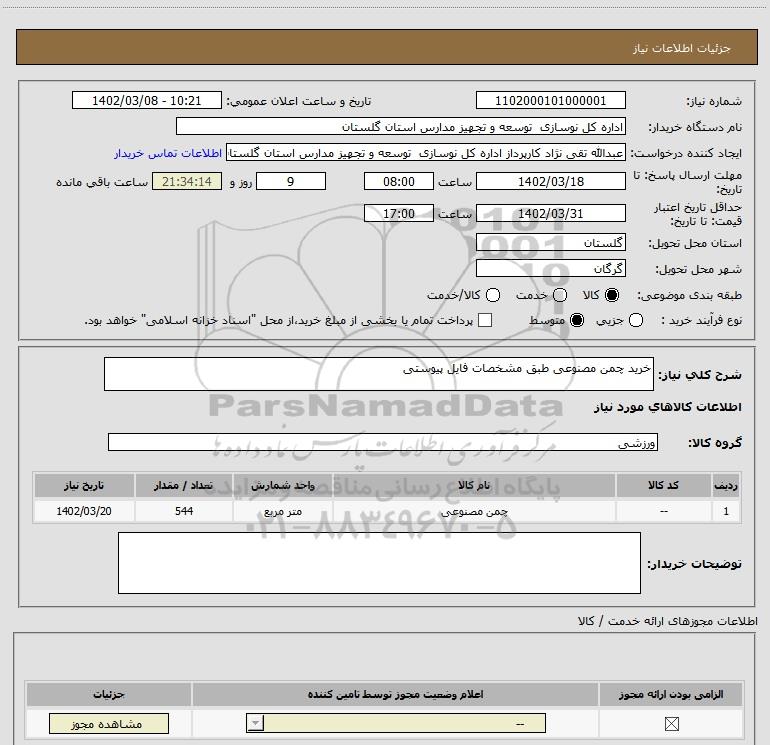Click the جزئیات column header
Image resolution: width=770 pixels, height=745 pixels.
109,694
